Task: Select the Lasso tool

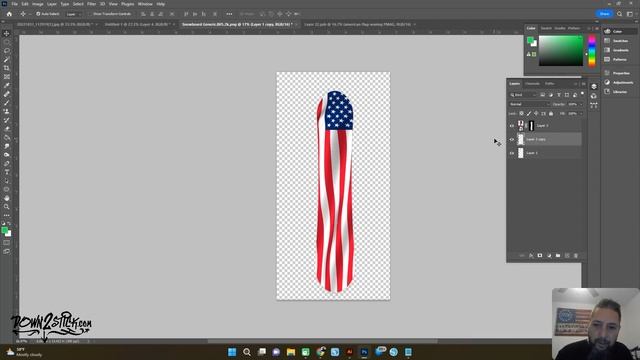Action: (x=7, y=51)
